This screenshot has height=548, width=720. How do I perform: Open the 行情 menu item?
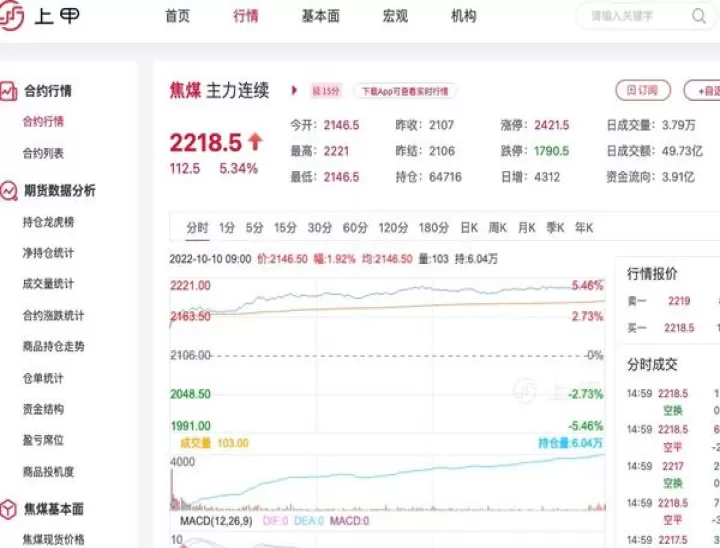(x=246, y=16)
